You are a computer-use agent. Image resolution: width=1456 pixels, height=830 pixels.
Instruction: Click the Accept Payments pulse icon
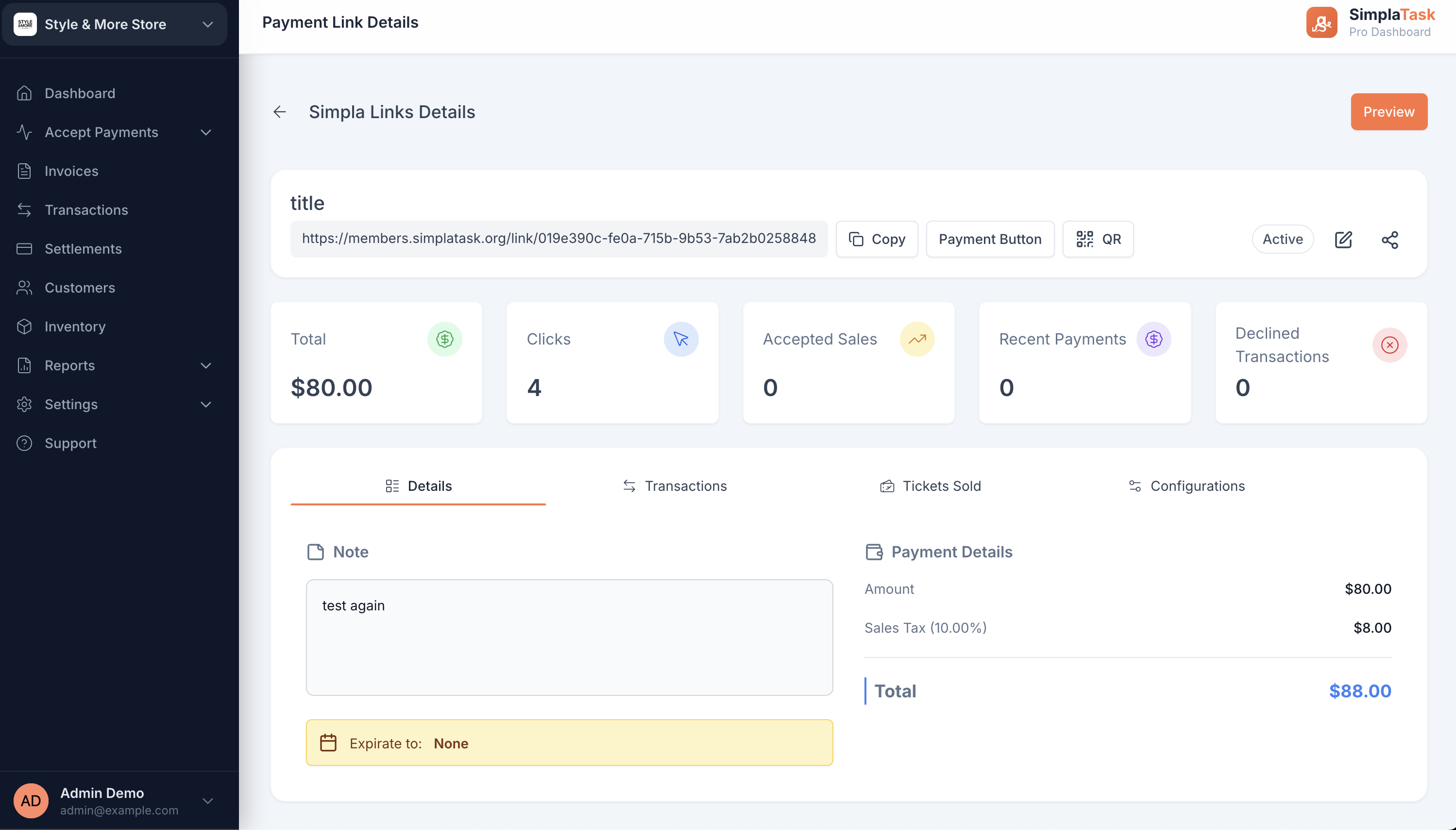24,132
